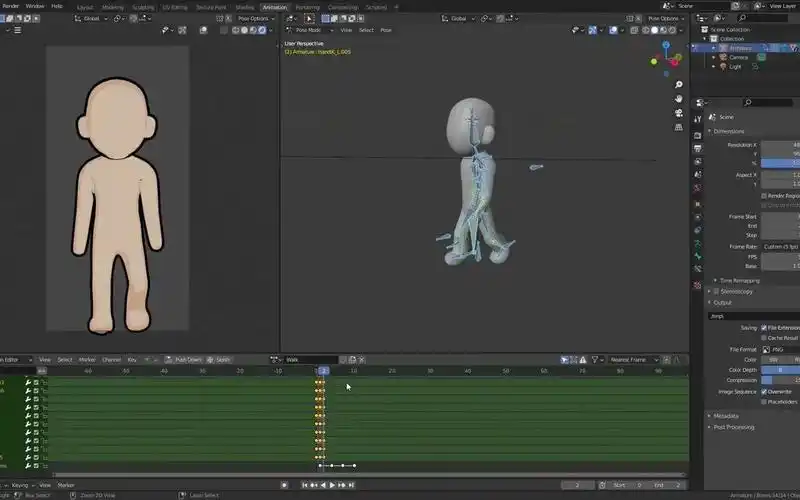Toggle overlays button in right viewport

tap(613, 30)
